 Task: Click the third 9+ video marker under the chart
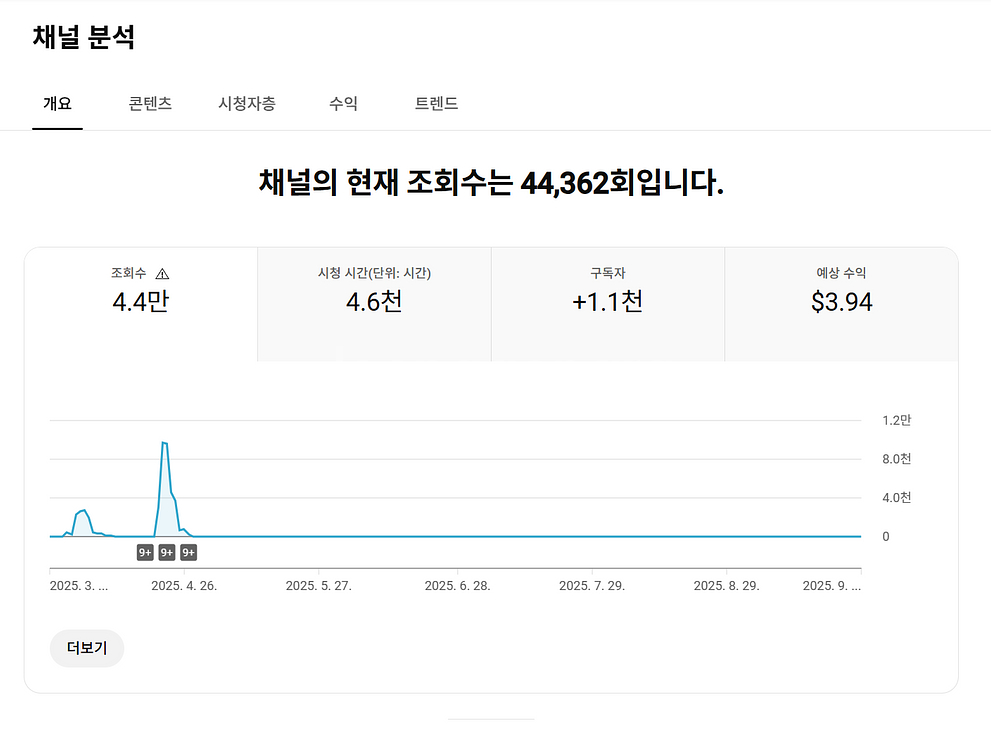[x=188, y=552]
